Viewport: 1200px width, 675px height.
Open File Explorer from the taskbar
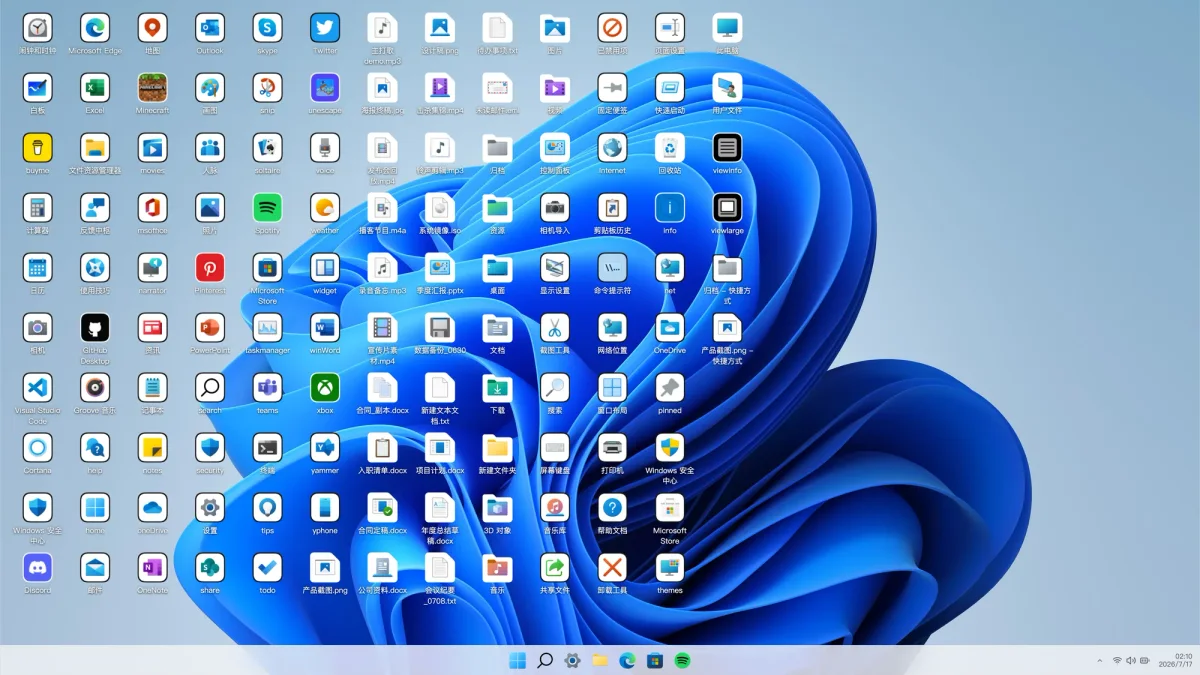coord(600,660)
